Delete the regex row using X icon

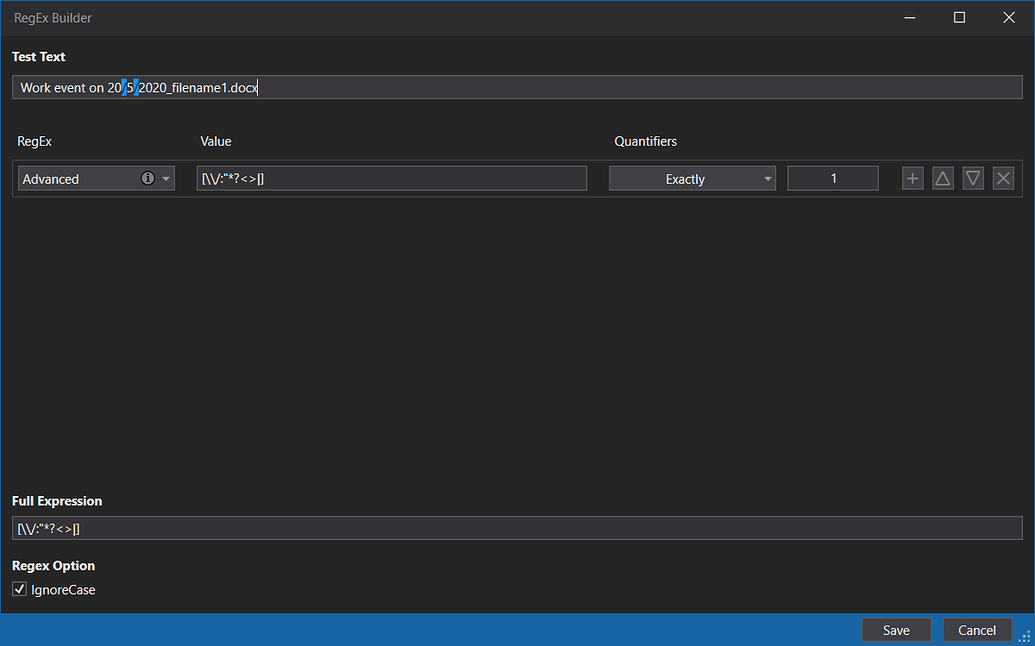1003,178
